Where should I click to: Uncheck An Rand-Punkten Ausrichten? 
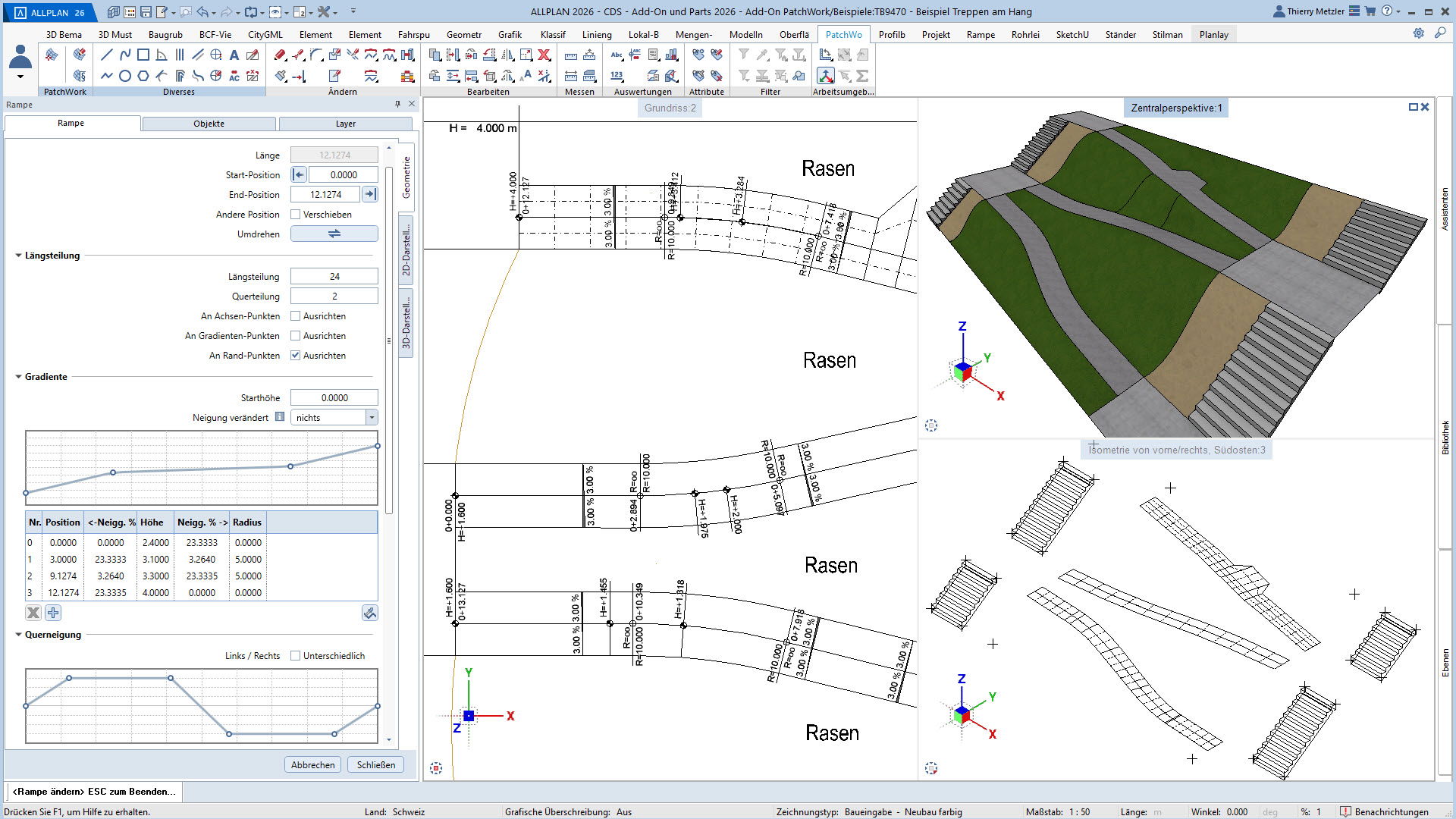tap(296, 356)
